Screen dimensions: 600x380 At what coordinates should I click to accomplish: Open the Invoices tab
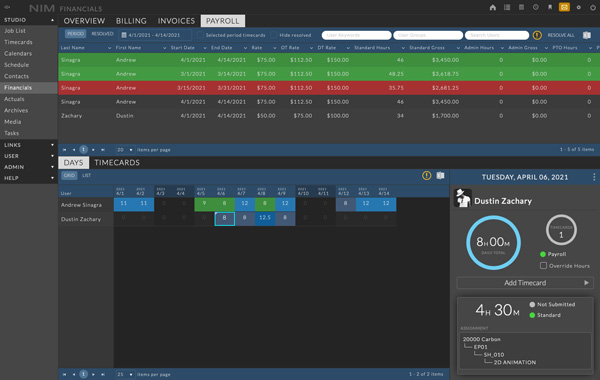[176, 21]
